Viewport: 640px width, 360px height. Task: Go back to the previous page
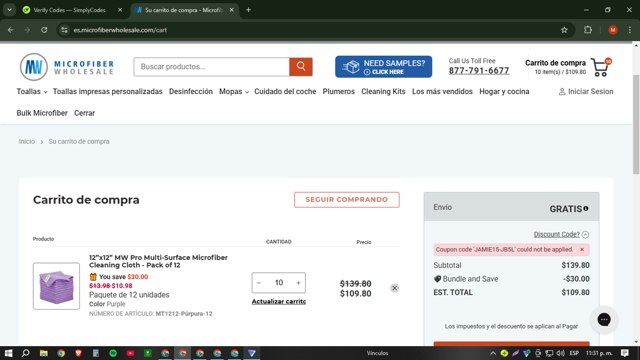click(11, 30)
